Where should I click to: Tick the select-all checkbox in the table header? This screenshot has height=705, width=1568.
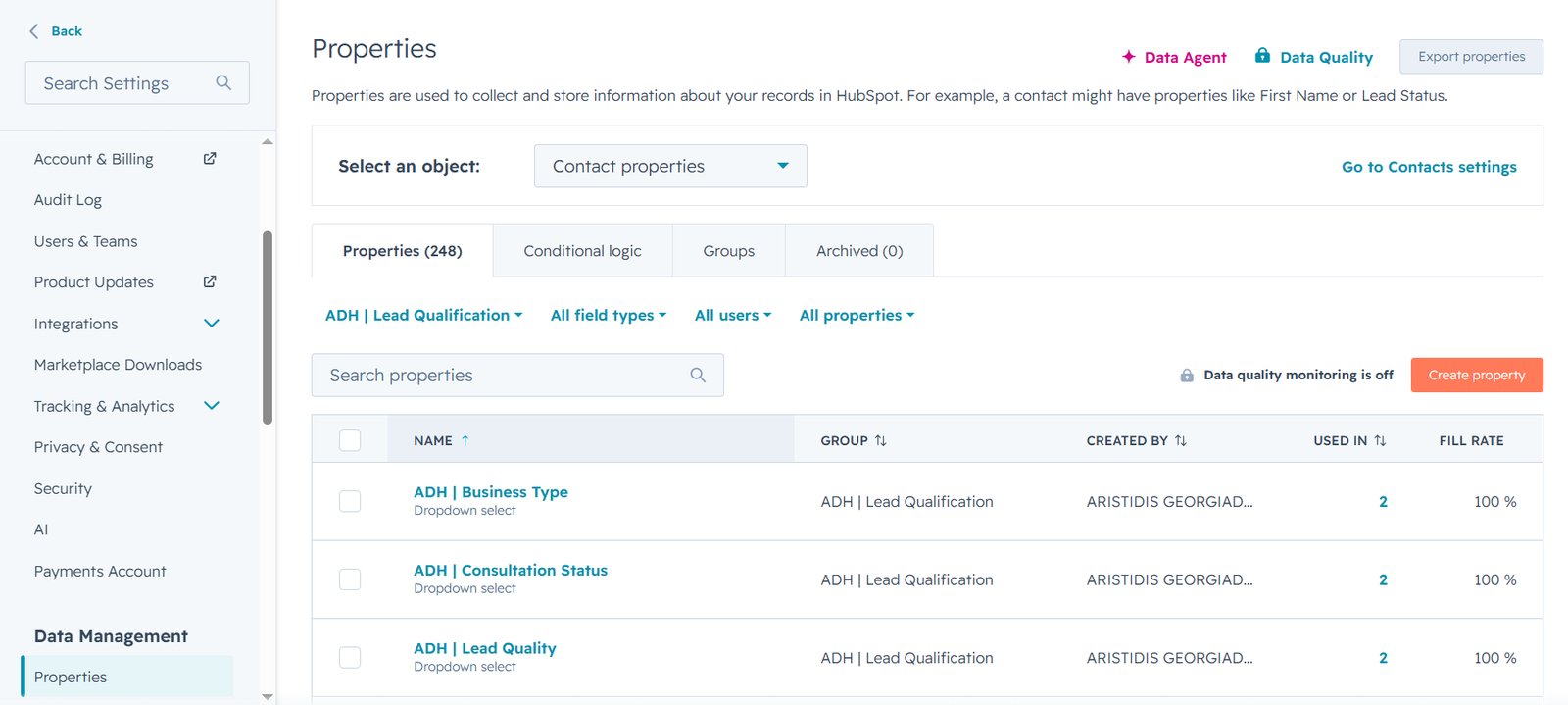[x=350, y=440]
